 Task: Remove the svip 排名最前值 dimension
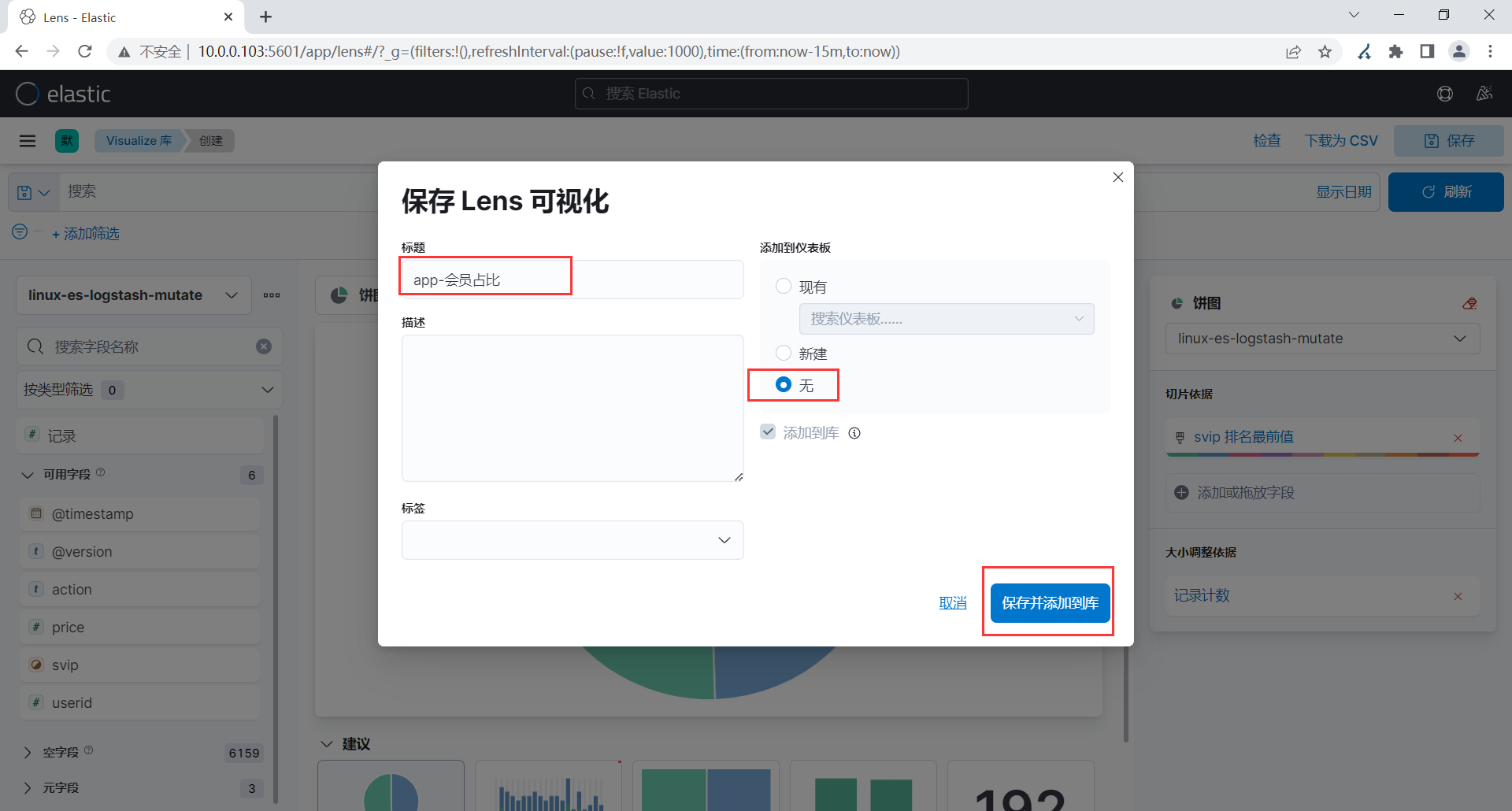coord(1458,438)
